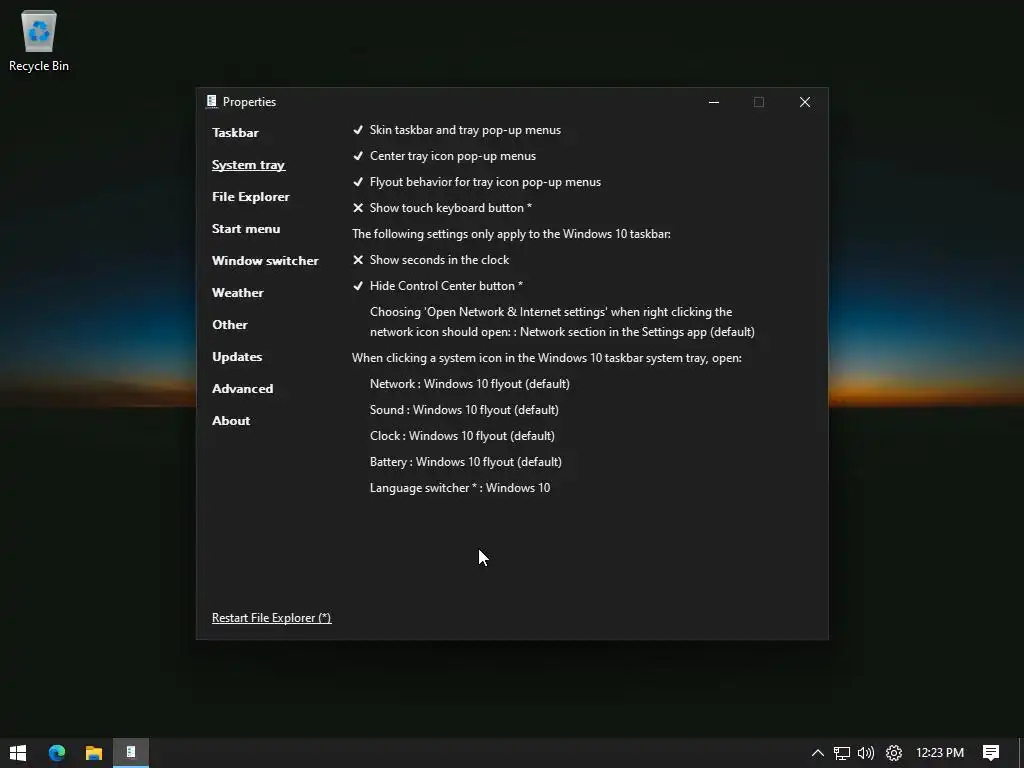The height and width of the screenshot is (768, 1024).
Task: Toggle Hide Control Center button option
Action: click(x=438, y=286)
